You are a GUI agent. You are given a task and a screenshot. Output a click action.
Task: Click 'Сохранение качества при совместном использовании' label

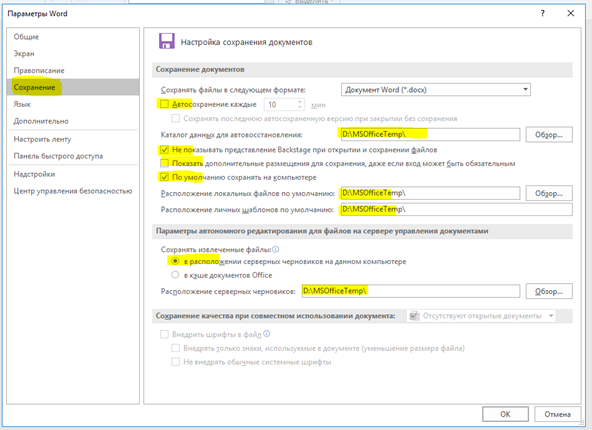[x=275, y=316]
